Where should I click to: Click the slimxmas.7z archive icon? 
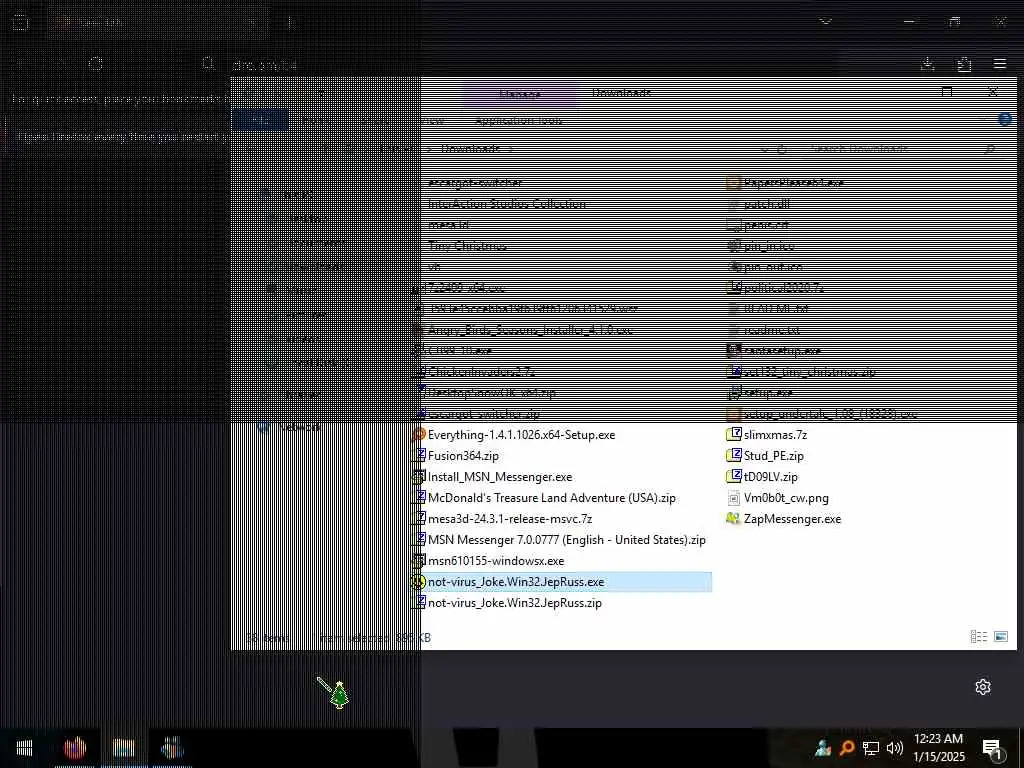[x=733, y=435]
